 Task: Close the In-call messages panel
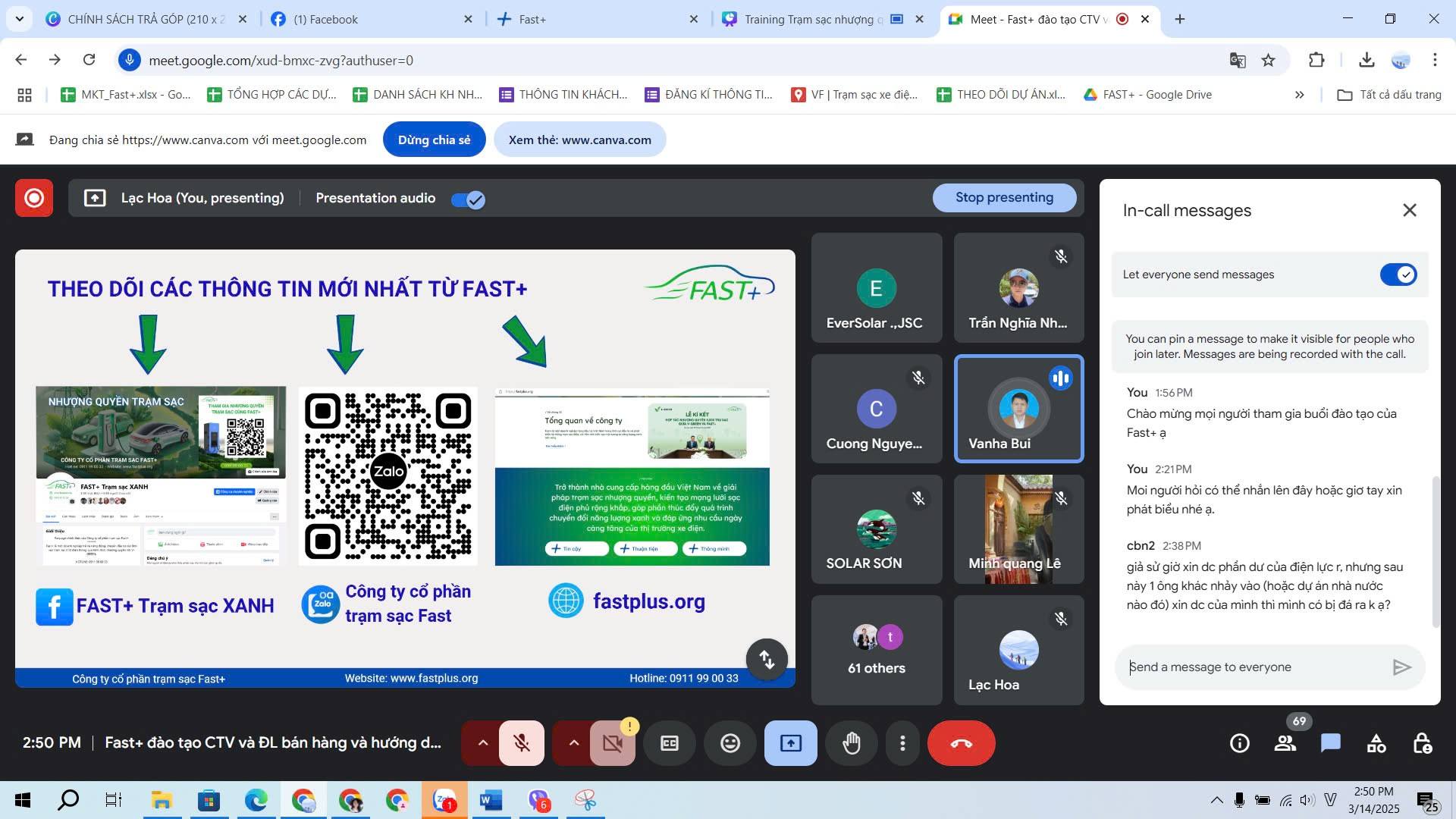click(x=1410, y=210)
